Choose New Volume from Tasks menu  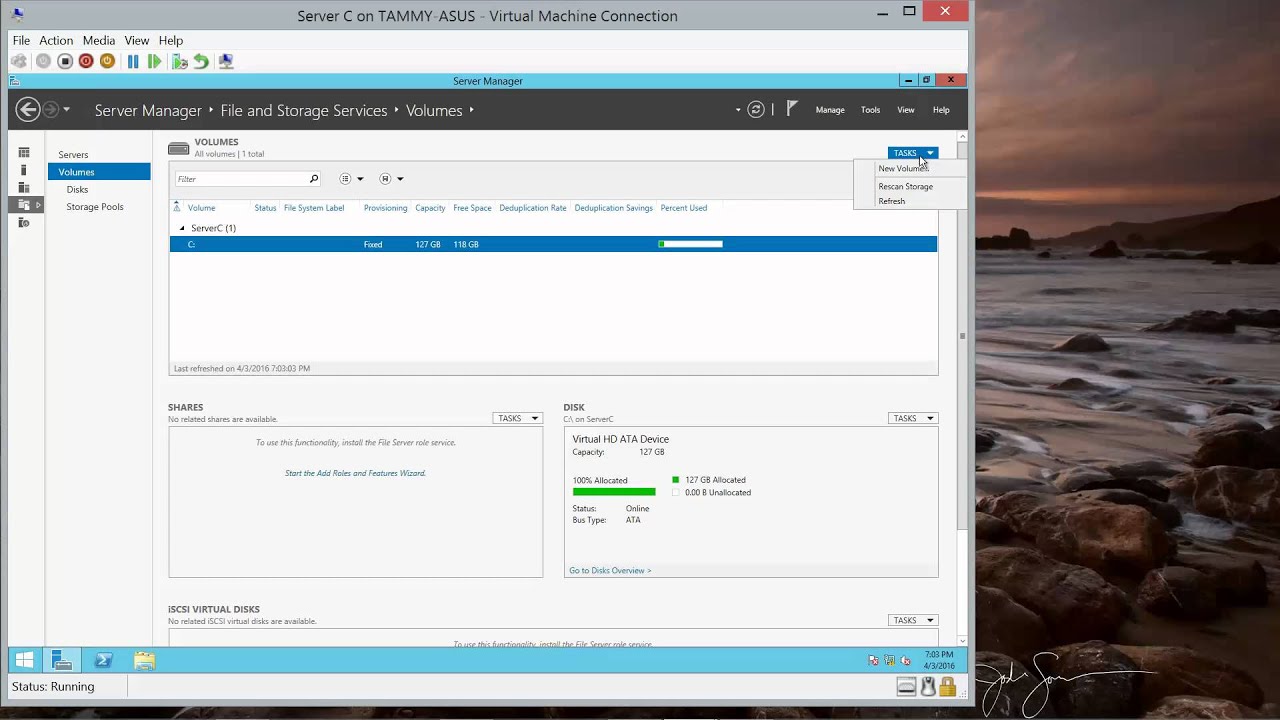(903, 168)
